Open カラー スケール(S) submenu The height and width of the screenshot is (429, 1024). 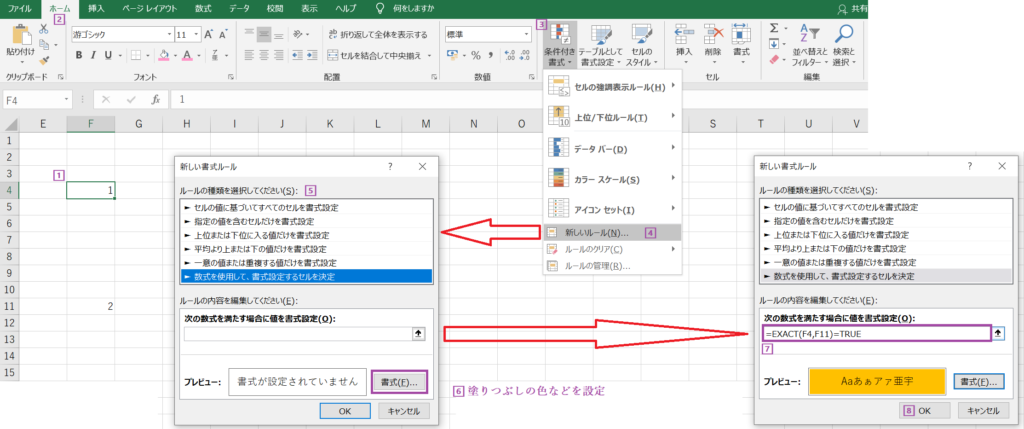click(613, 179)
